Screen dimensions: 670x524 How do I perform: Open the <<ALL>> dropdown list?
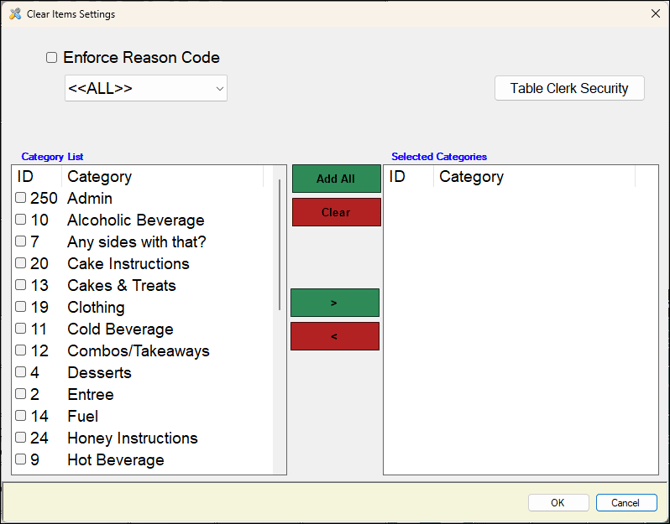click(x=146, y=88)
